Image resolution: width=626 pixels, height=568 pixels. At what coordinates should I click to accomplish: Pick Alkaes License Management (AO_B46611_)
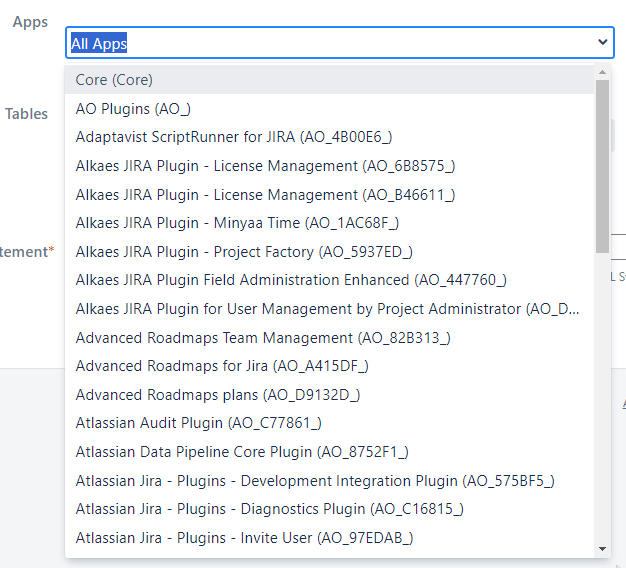[266, 194]
